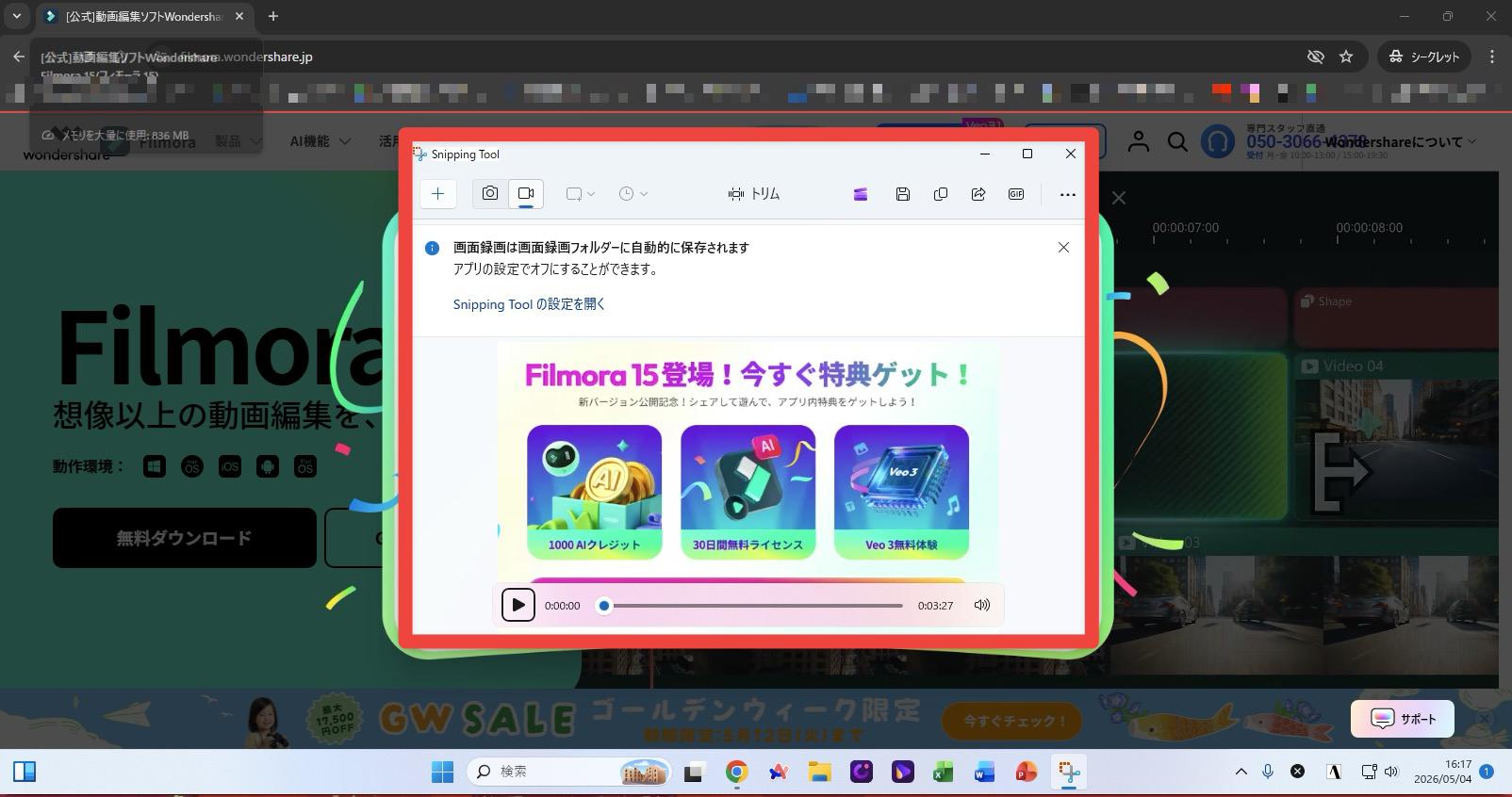Open Windows Start menu
The width and height of the screenshot is (1512, 797).
pos(442,772)
